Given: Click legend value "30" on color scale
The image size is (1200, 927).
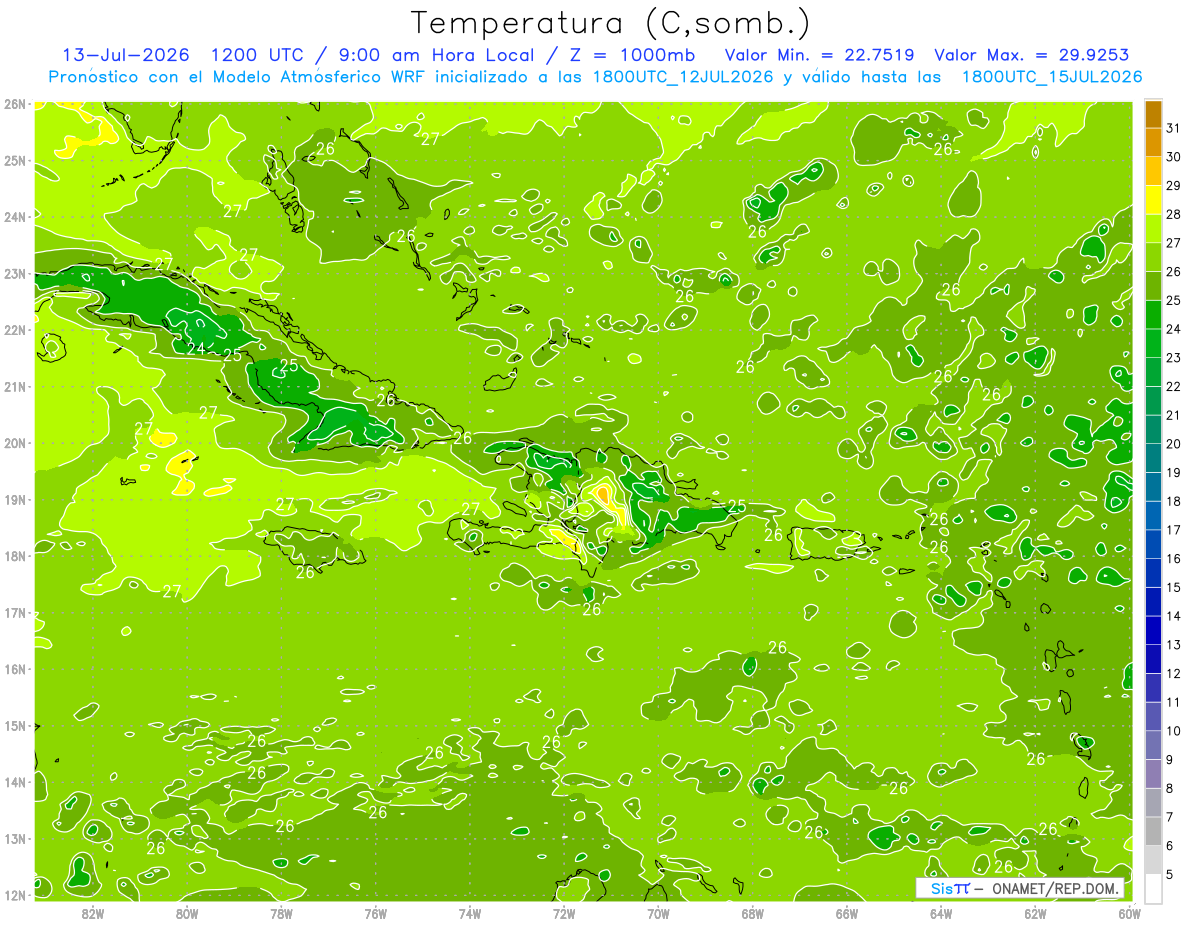Looking at the screenshot, I should 1173,157.
